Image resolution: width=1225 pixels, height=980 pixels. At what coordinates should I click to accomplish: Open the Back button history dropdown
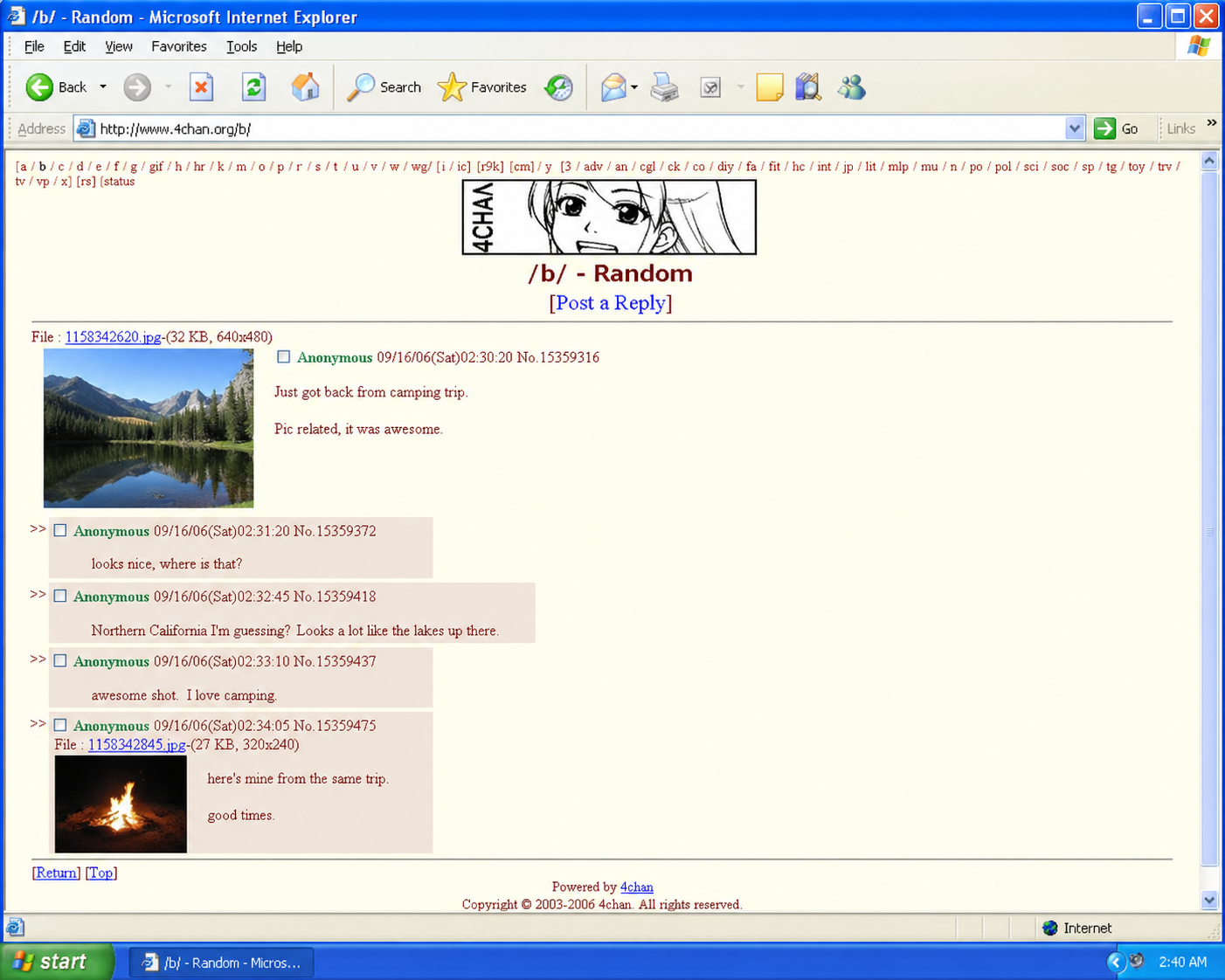[x=103, y=87]
